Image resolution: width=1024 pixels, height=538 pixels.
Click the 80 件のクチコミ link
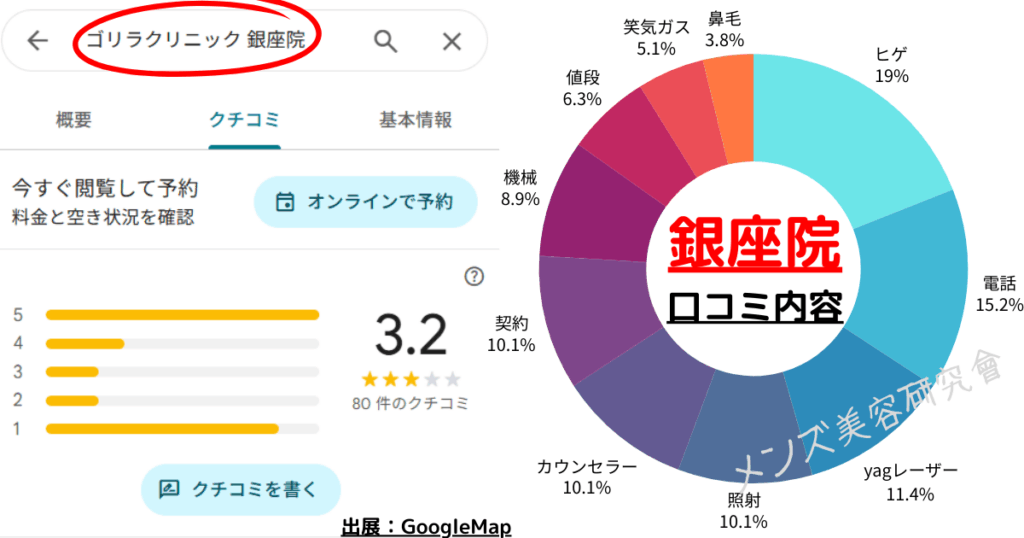click(411, 404)
